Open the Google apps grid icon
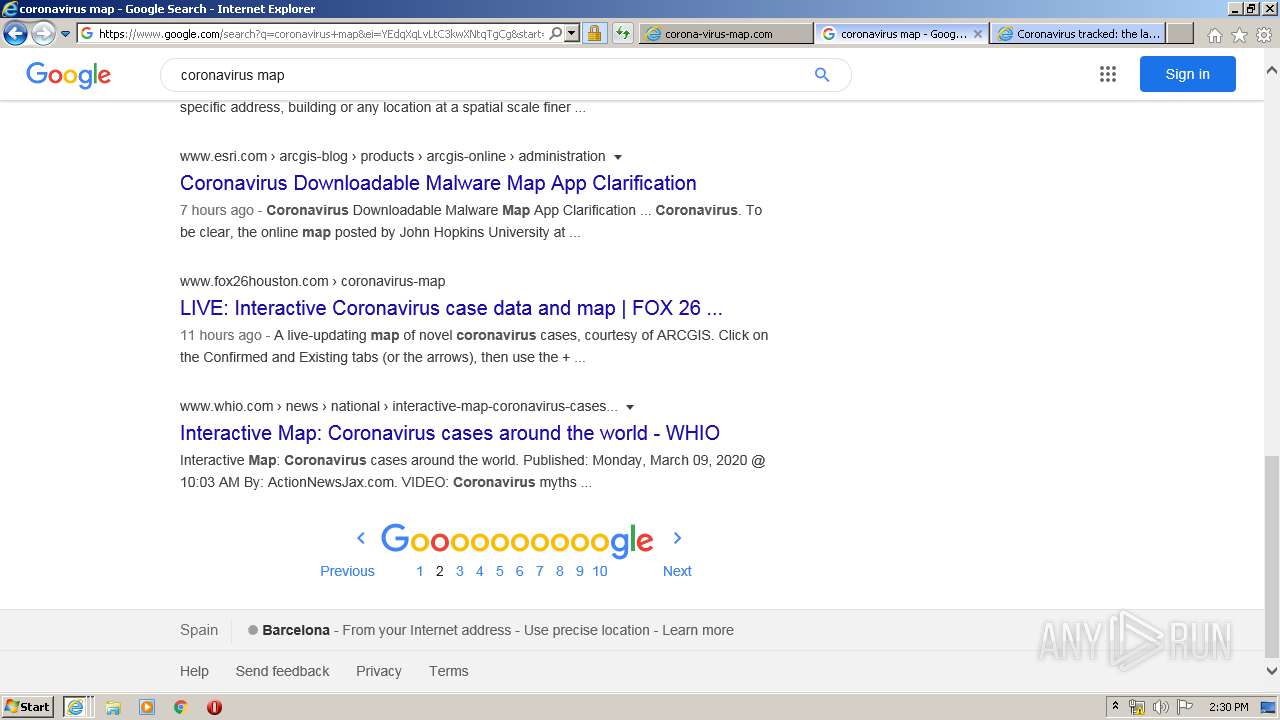 [1108, 74]
